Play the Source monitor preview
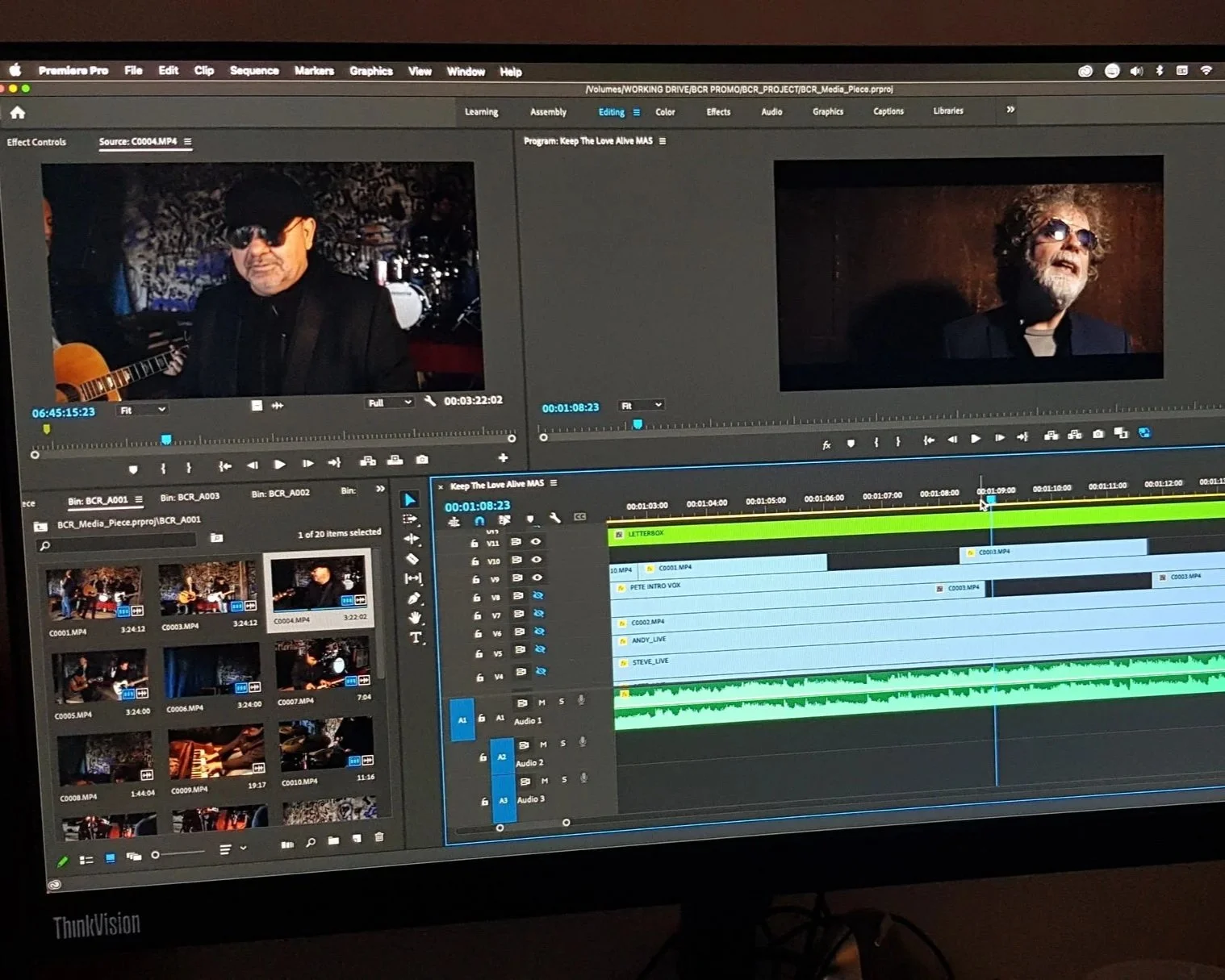The image size is (1225, 980). tap(280, 464)
